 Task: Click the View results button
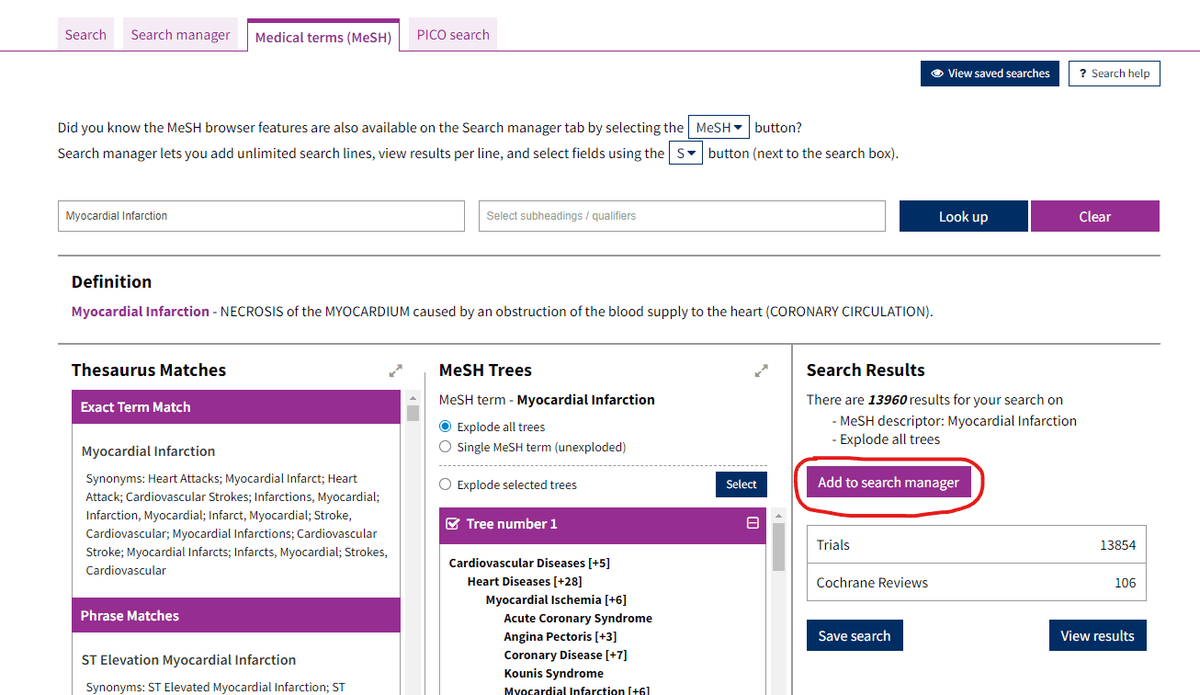pos(1097,636)
